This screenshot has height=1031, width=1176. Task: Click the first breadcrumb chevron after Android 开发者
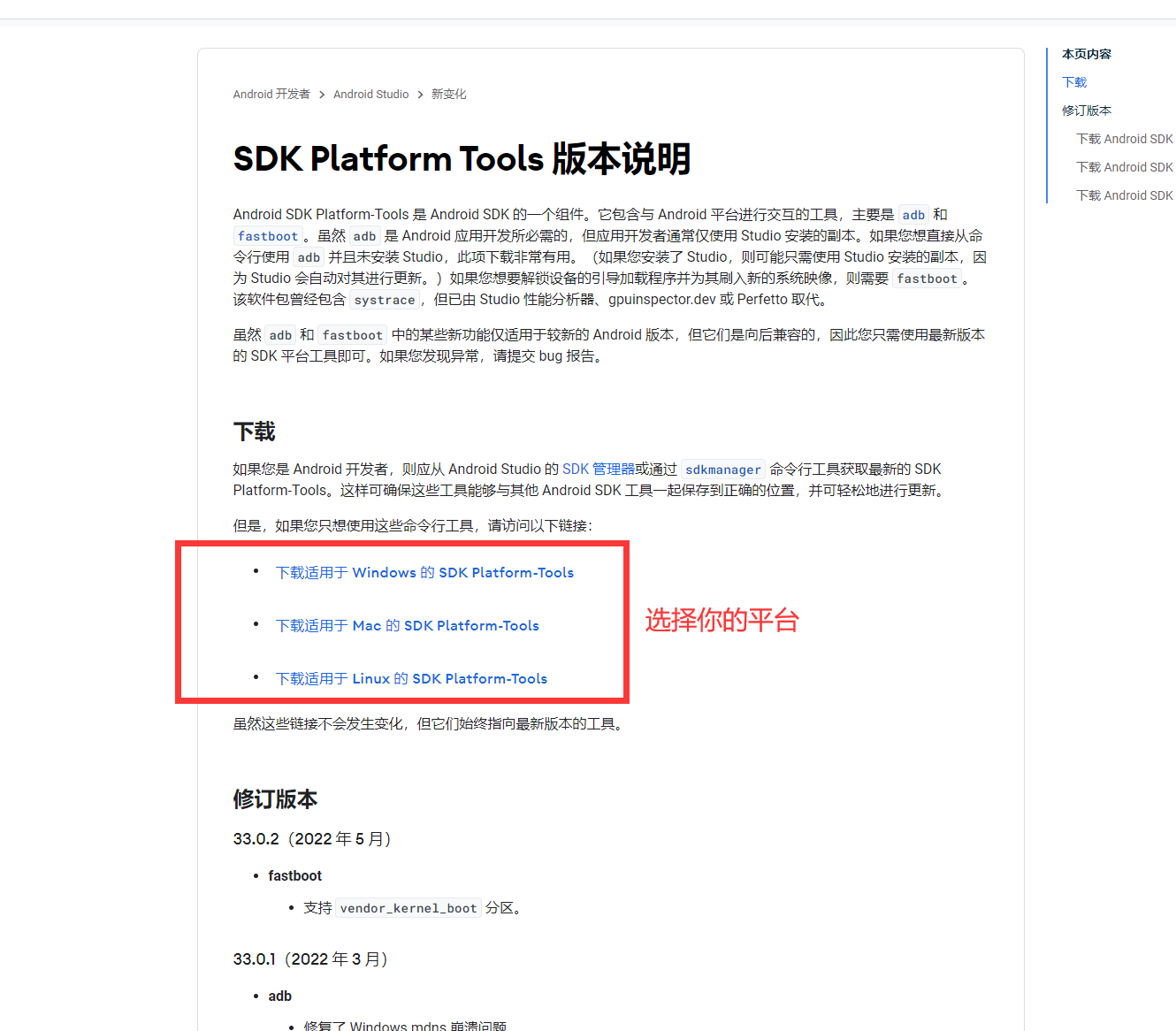(x=322, y=95)
